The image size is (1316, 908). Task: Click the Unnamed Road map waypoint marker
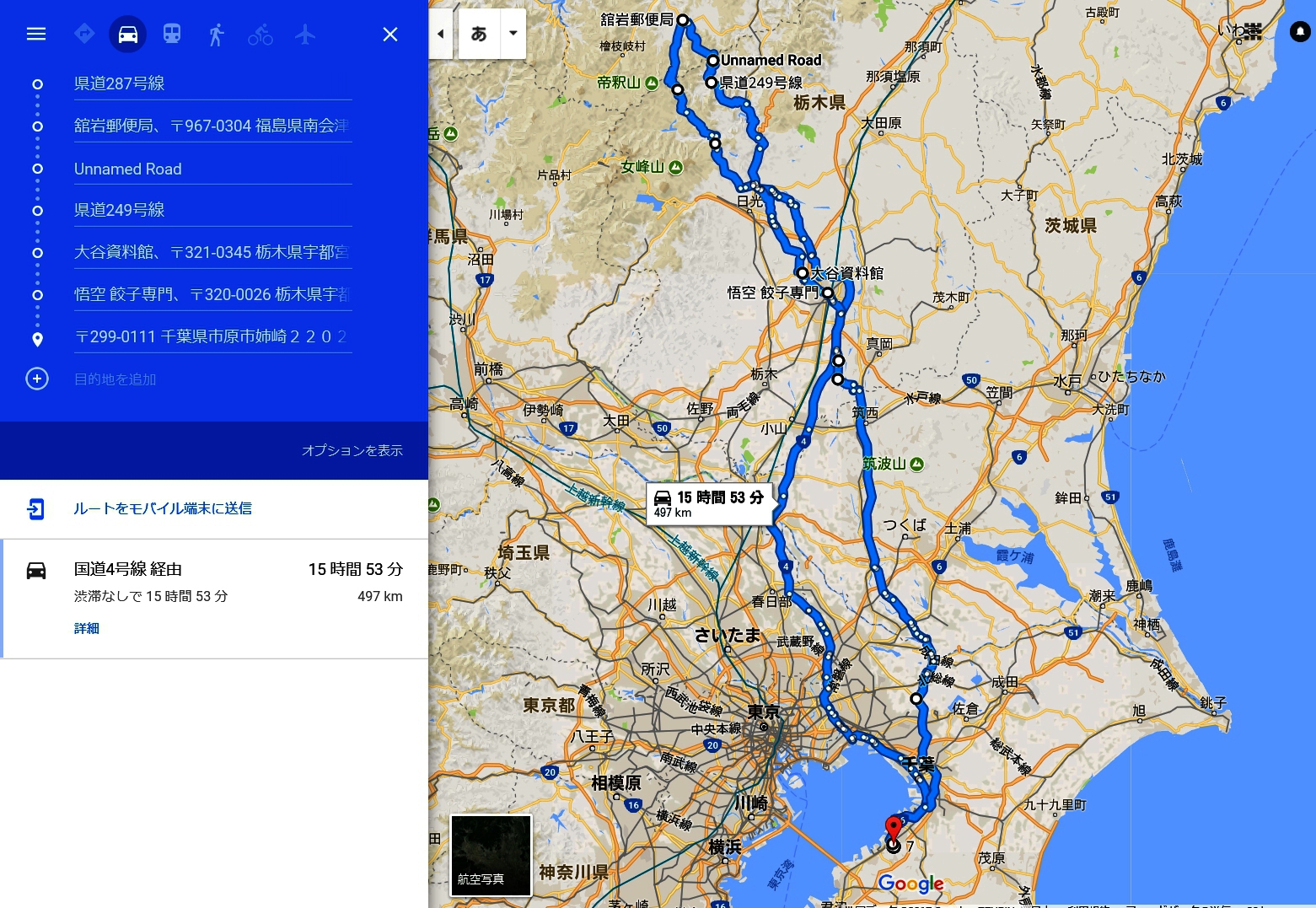pos(713,61)
